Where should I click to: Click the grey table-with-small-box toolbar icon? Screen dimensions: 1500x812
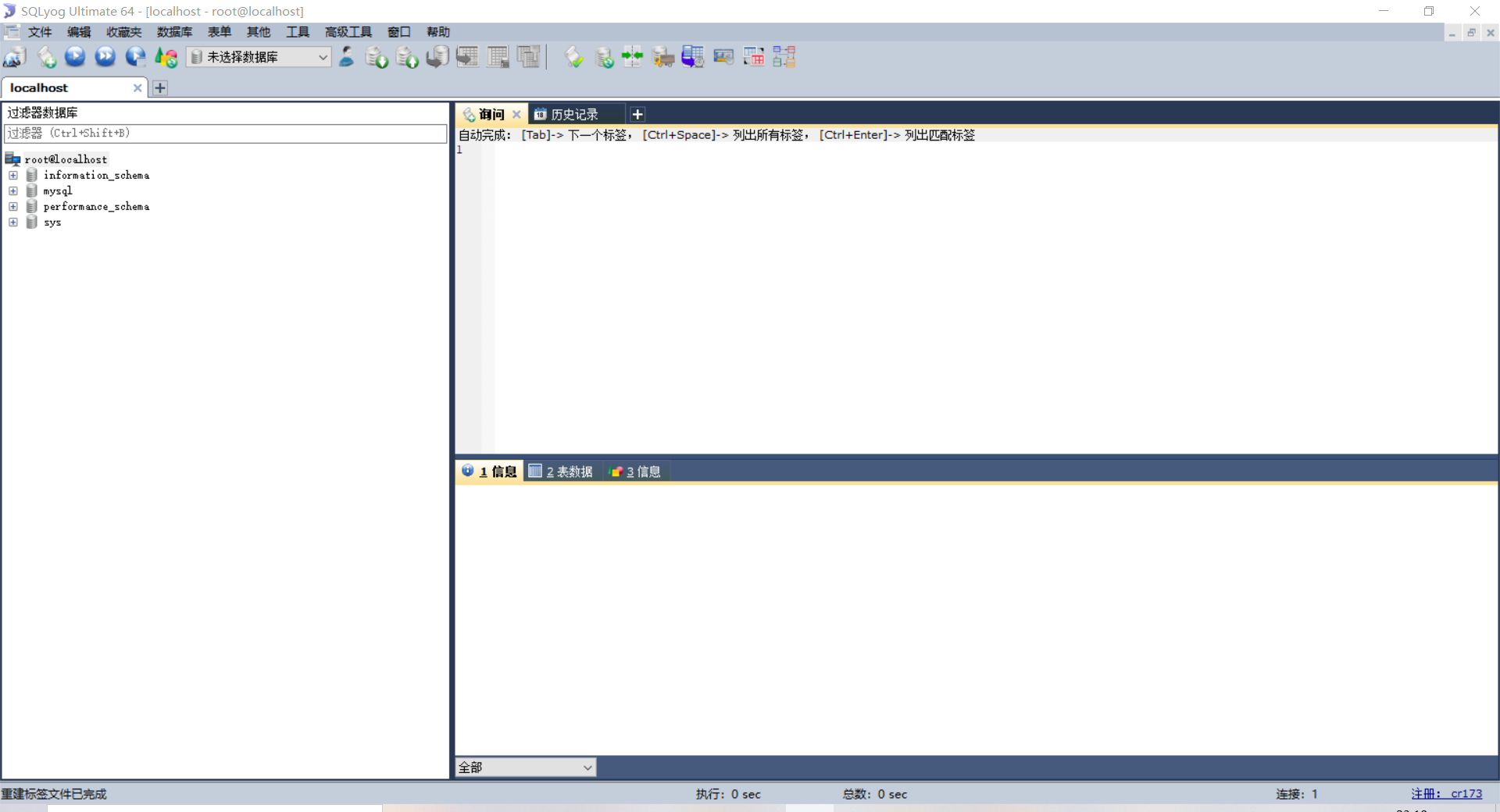[498, 57]
